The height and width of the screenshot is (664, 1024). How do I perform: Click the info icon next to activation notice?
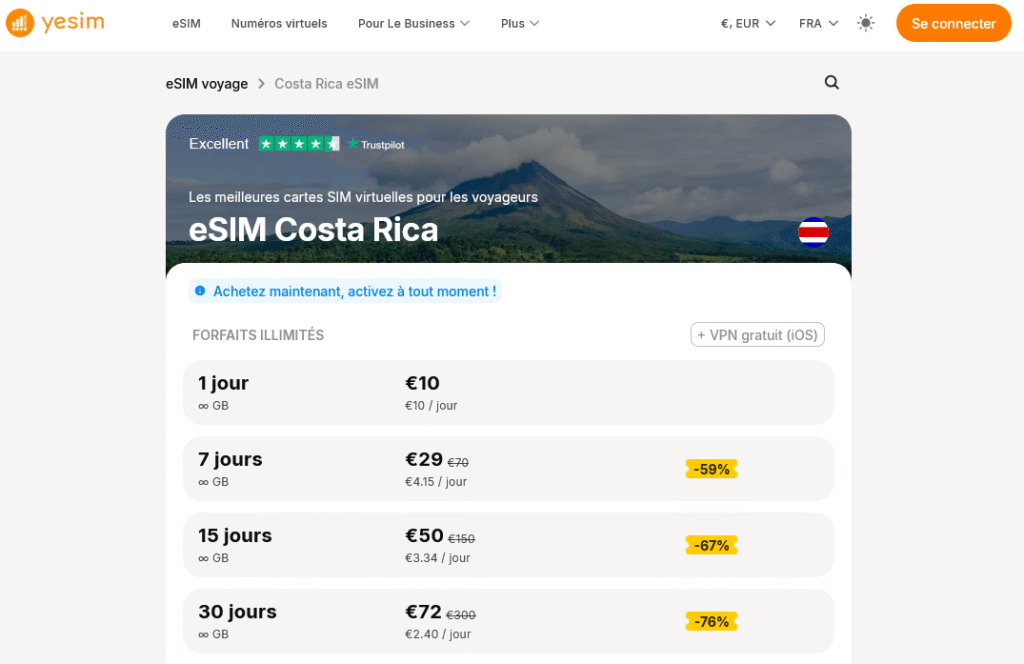coord(200,289)
